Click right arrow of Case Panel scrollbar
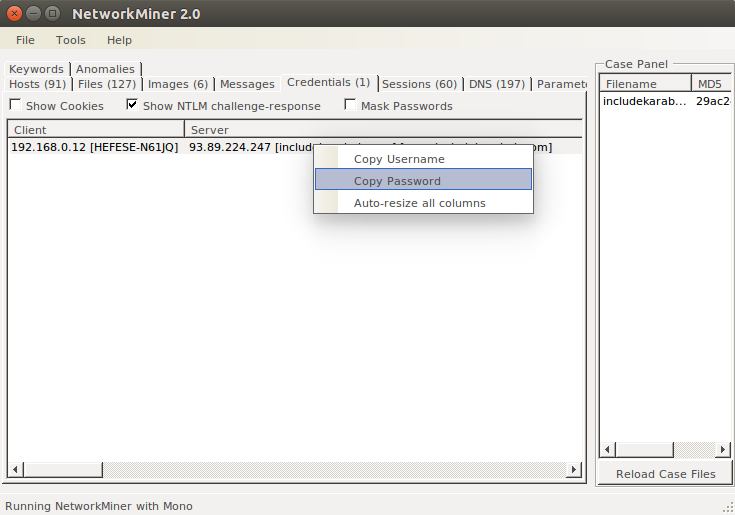Image resolution: width=735 pixels, height=515 pixels. 723,449
